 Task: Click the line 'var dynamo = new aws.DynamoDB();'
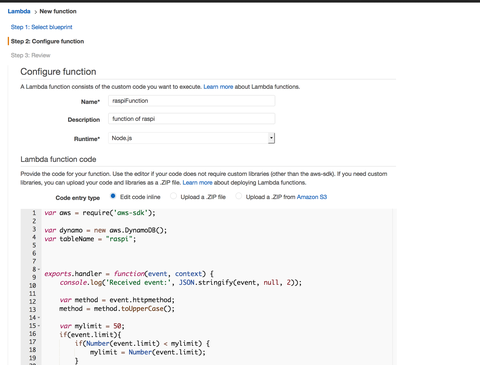(105, 230)
